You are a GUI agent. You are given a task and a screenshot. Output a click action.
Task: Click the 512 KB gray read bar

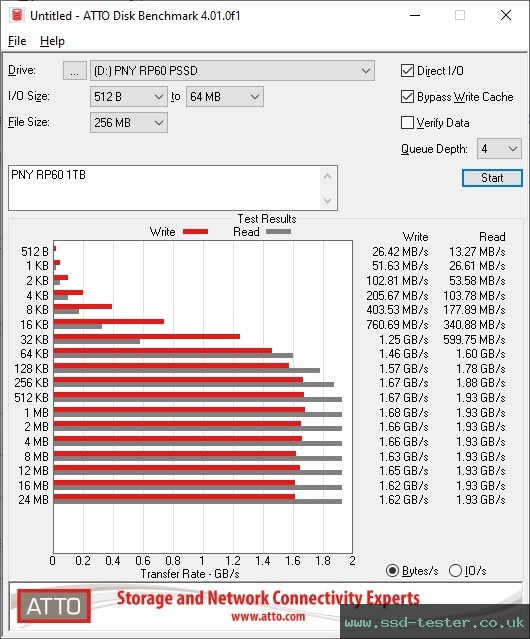(x=198, y=399)
